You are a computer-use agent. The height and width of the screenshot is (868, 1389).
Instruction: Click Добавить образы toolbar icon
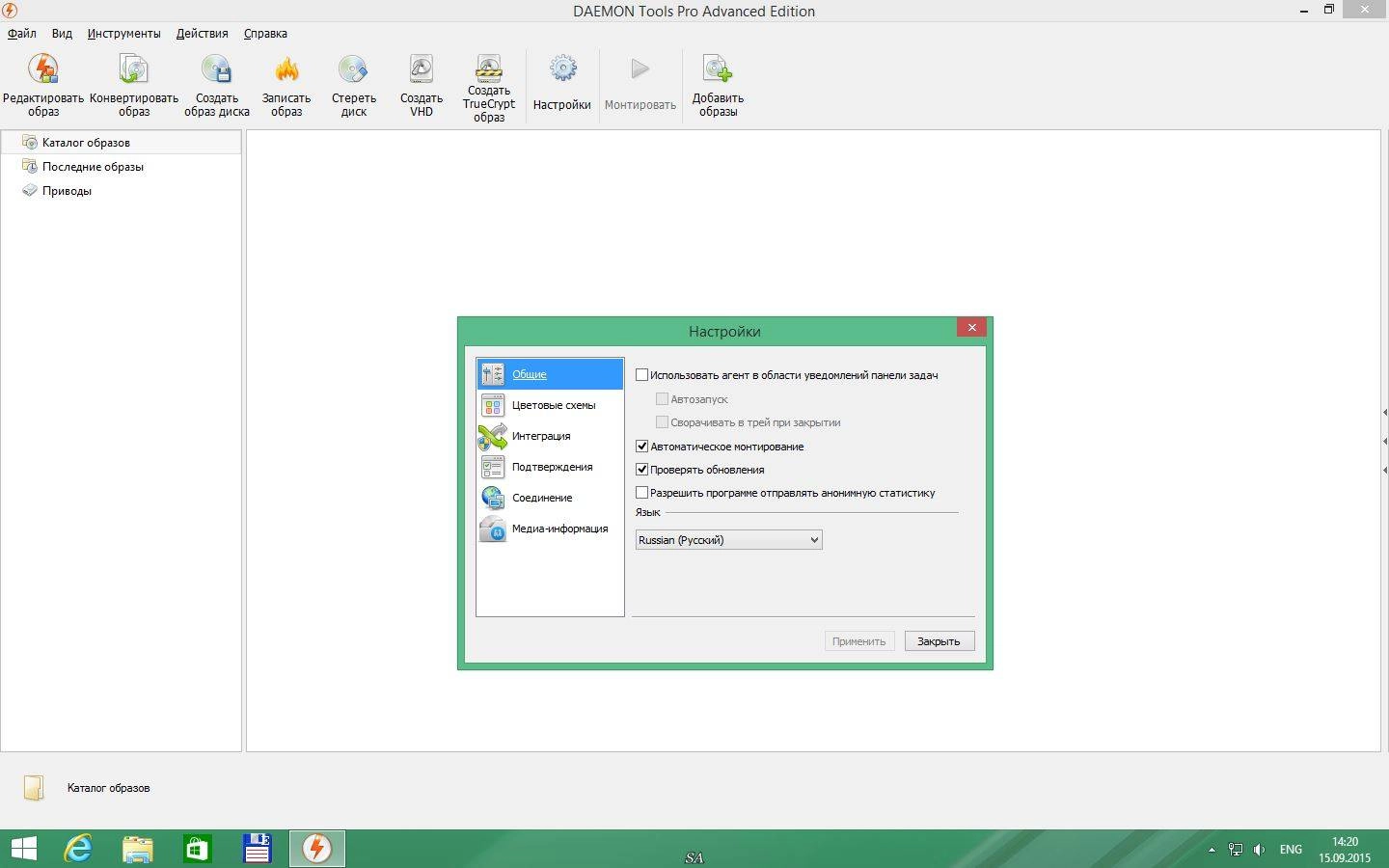pyautogui.click(x=718, y=85)
